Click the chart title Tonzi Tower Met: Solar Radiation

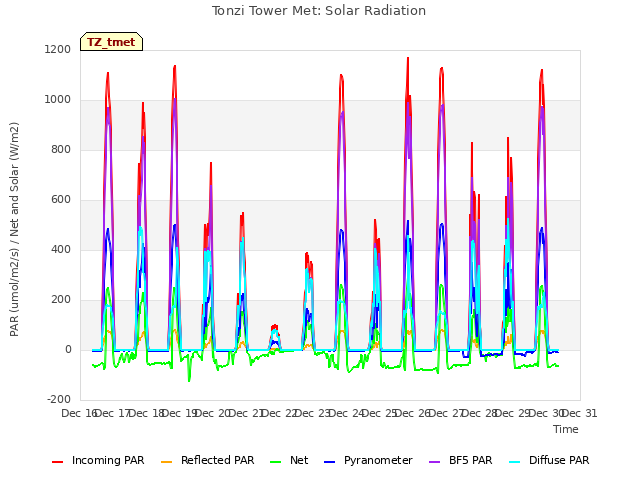(319, 11)
